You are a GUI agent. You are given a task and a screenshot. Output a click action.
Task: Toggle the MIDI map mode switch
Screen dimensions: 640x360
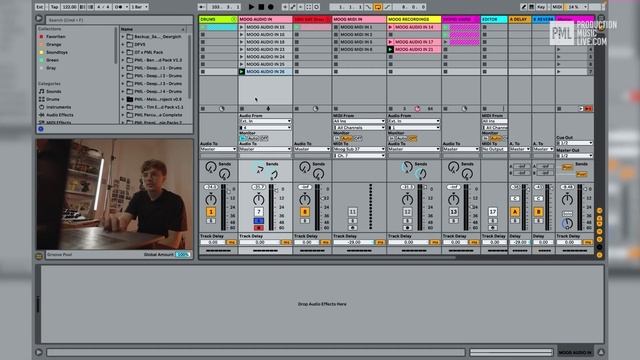coord(557,7)
